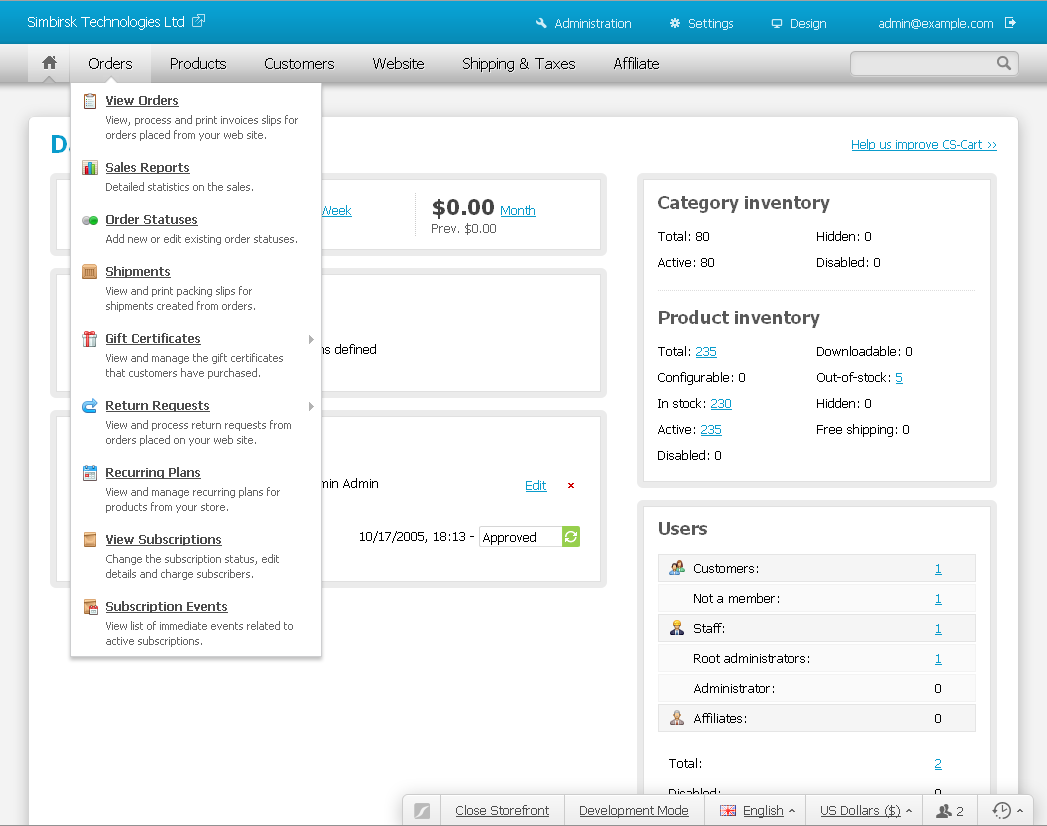Open the Customers menu
Viewport: 1047px width, 826px height.
[x=299, y=63]
